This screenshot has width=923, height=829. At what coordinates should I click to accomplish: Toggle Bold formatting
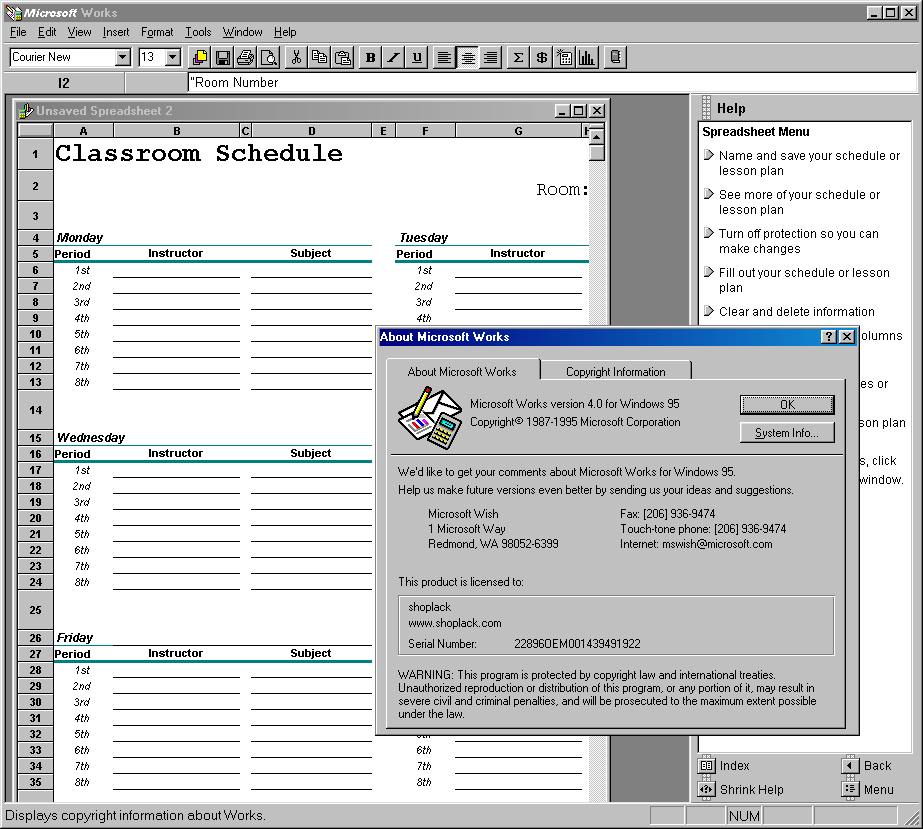[x=370, y=57]
